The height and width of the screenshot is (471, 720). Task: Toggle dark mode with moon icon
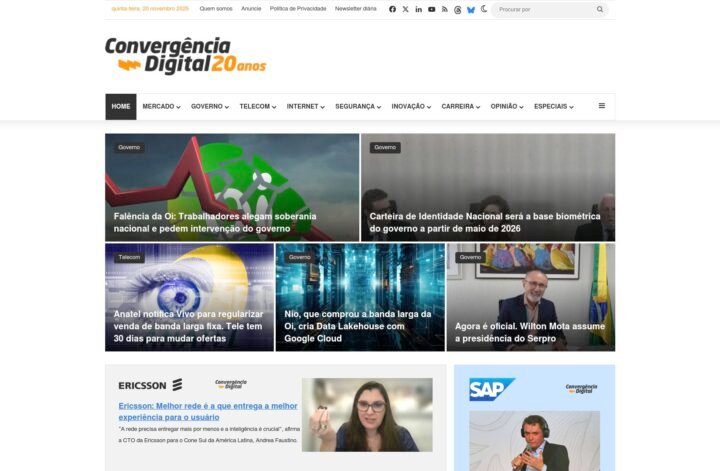click(484, 9)
